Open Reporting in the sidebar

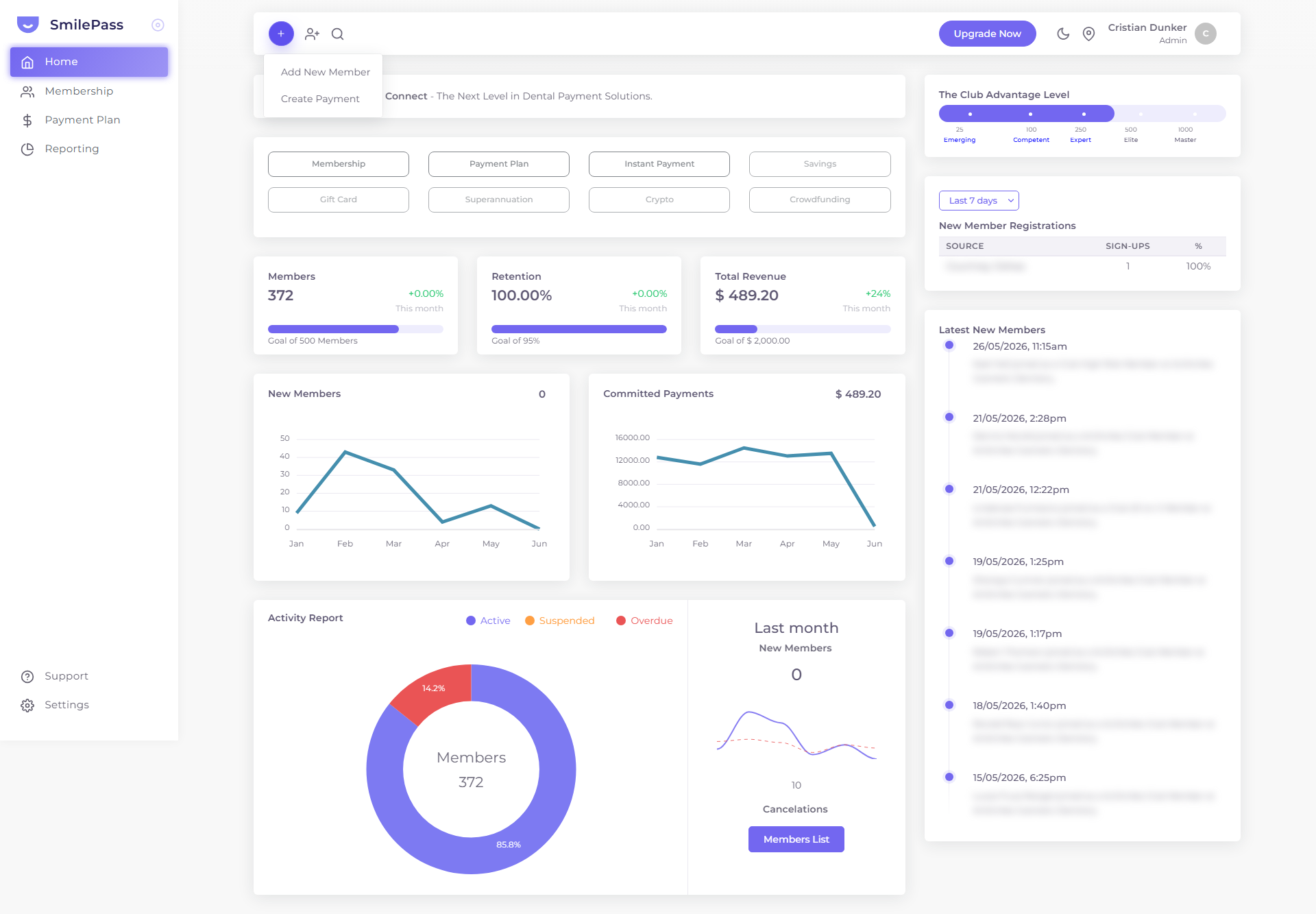89,149
